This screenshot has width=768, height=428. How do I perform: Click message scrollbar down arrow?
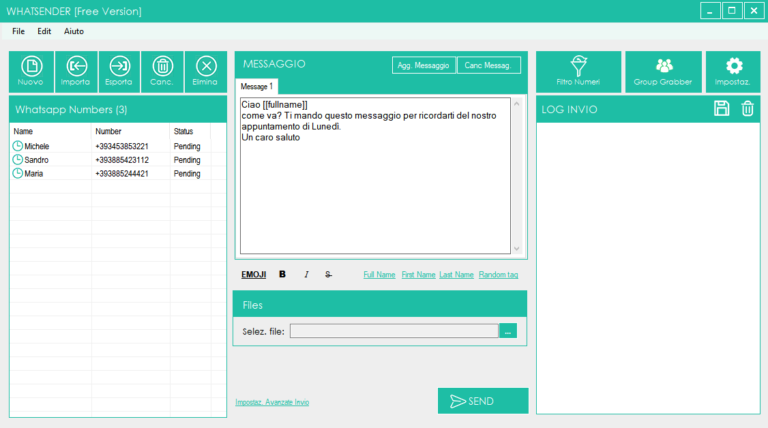click(x=517, y=248)
